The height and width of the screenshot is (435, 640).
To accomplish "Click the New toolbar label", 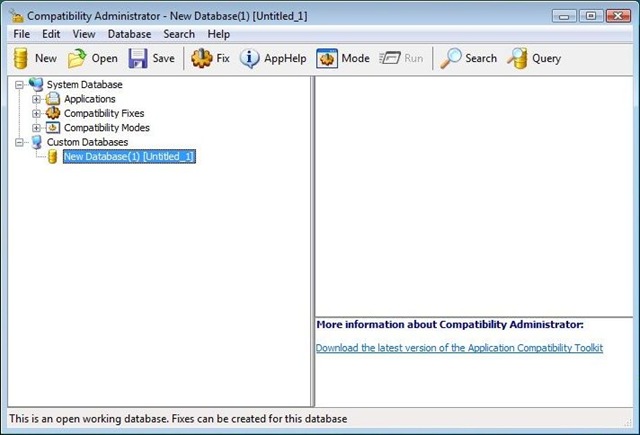I will [46, 58].
